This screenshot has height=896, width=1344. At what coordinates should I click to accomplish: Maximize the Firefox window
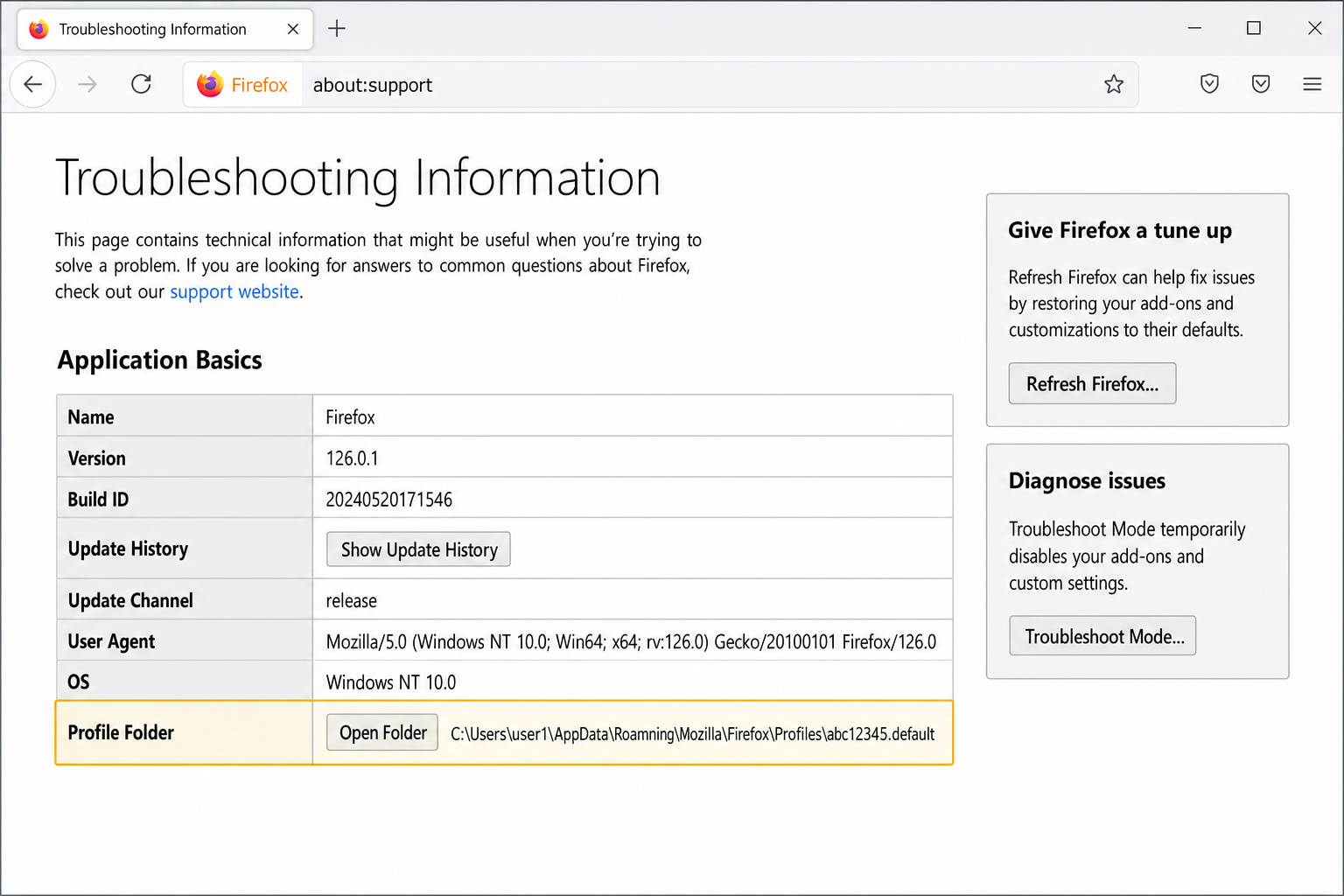tap(1254, 28)
